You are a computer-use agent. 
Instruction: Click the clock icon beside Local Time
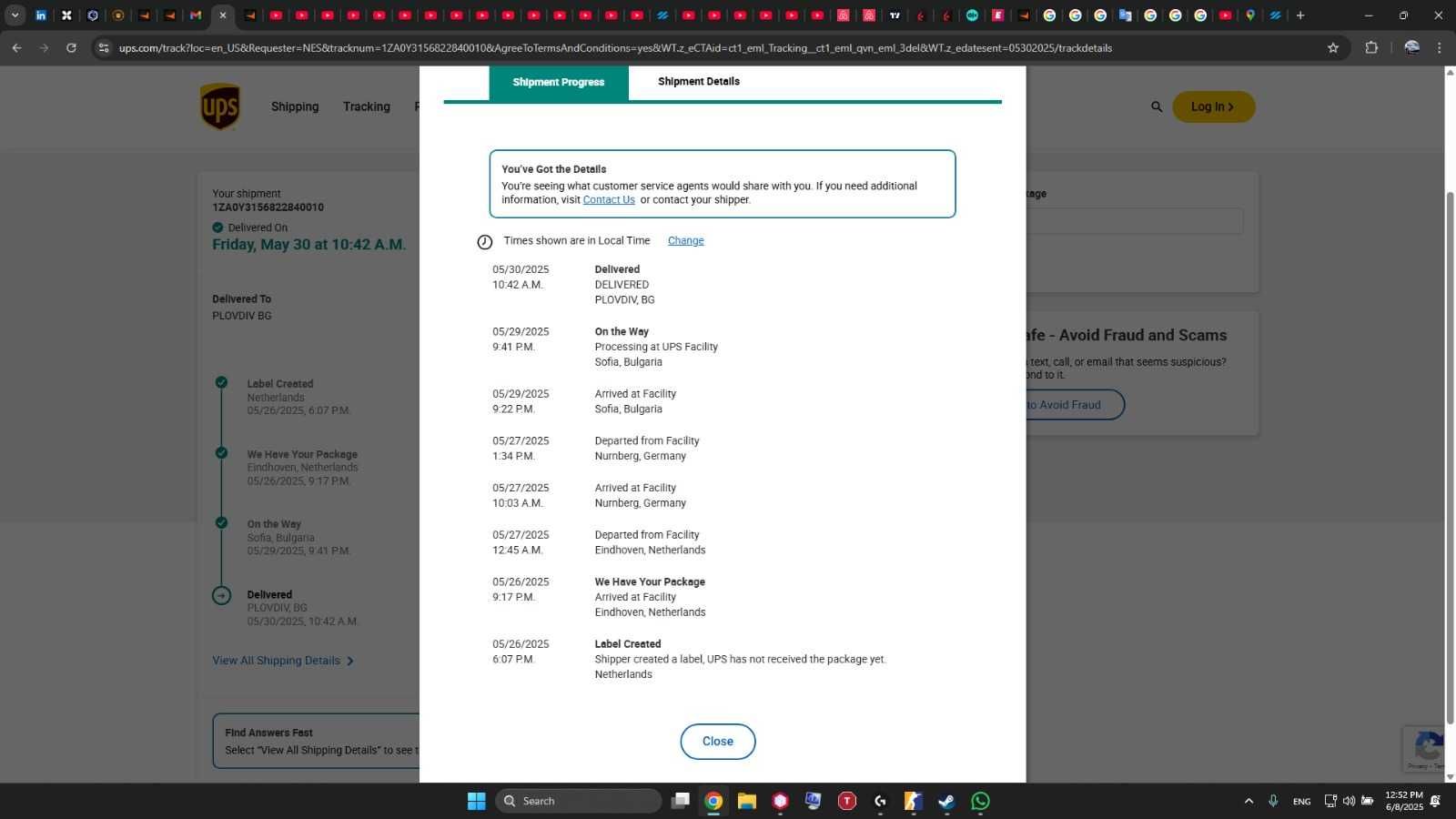[x=485, y=242]
